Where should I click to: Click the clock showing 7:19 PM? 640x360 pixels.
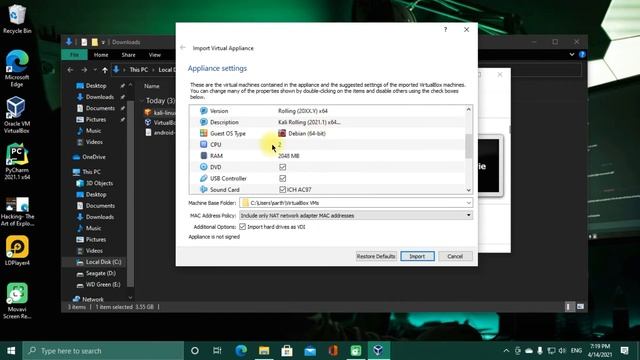[599, 351]
